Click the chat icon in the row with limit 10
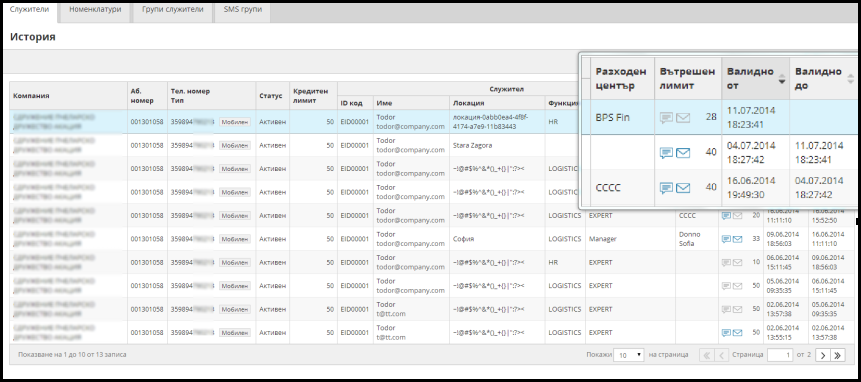This screenshot has width=861, height=382. click(x=726, y=262)
